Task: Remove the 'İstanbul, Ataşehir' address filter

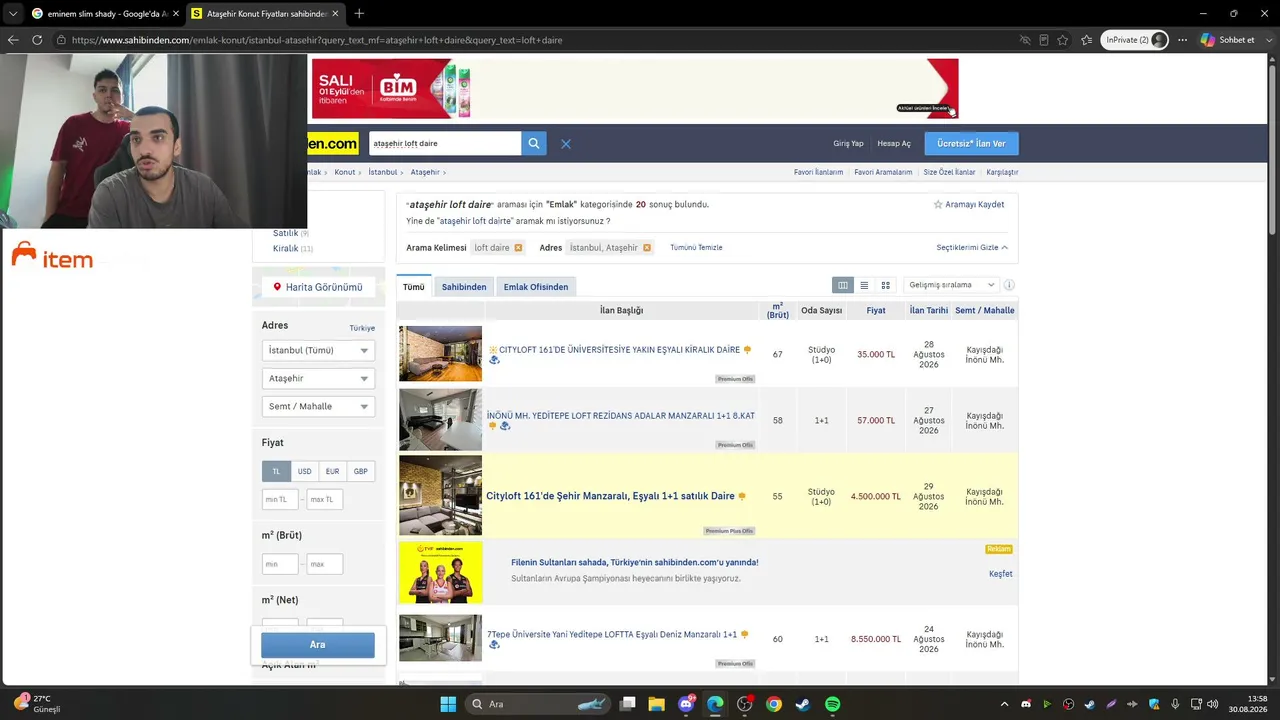Action: click(x=647, y=247)
